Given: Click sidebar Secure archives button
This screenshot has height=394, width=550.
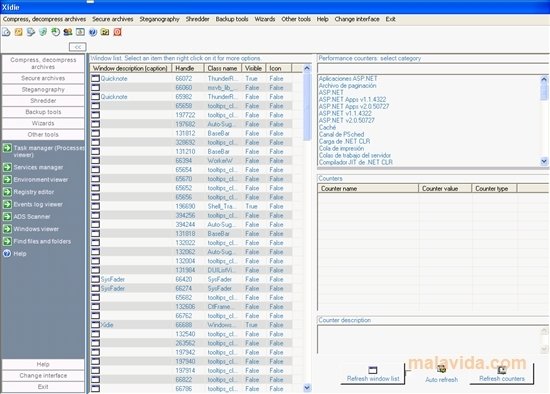Looking at the screenshot, I should pyautogui.click(x=43, y=78).
